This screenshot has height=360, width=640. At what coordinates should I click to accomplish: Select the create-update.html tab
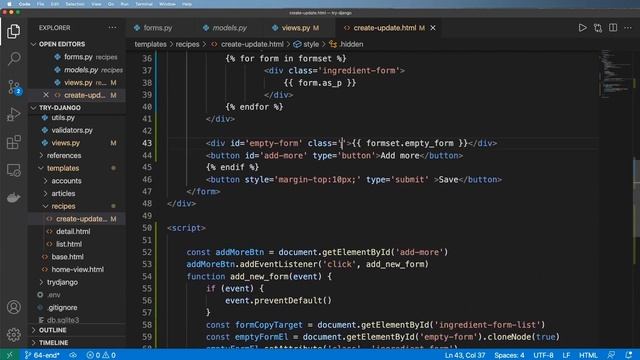[x=384, y=28]
